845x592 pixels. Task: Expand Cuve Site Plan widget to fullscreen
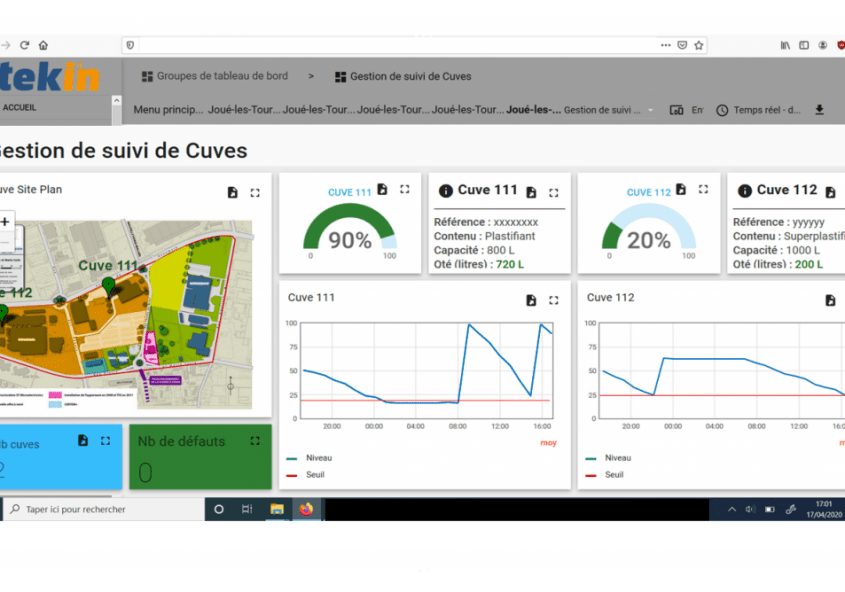click(x=255, y=192)
